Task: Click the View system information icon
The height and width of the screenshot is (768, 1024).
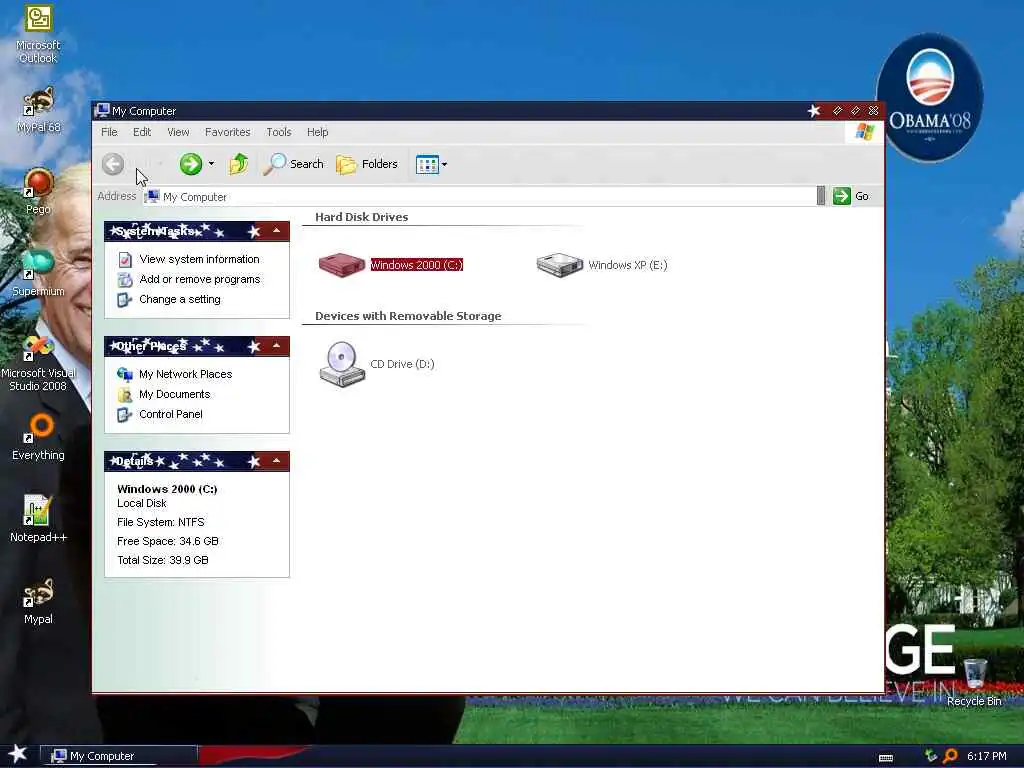Action: (125, 259)
